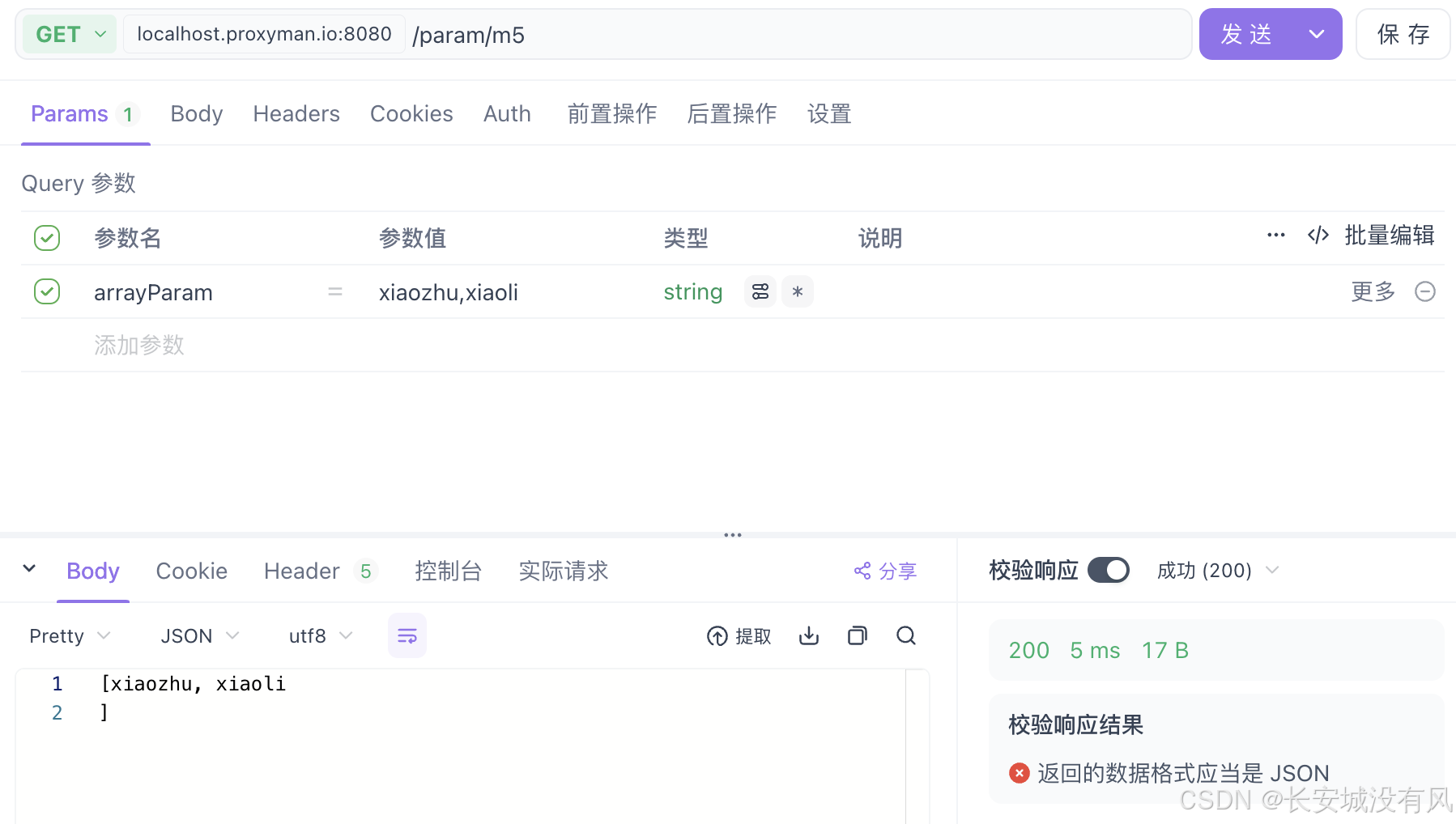
Task: Click 更多 in the arrayParam row
Action: 1373,291
